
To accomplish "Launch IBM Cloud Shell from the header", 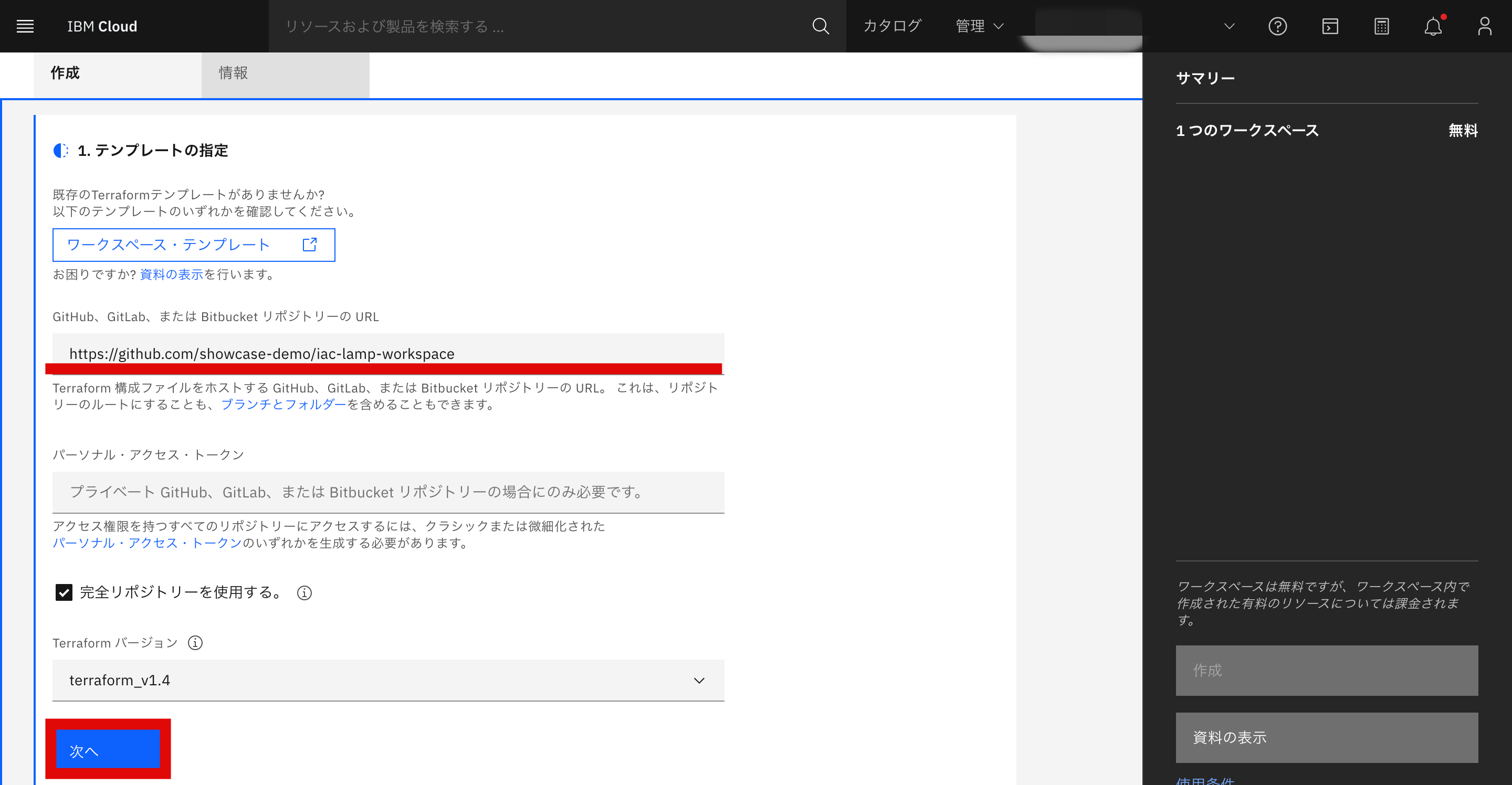I will (x=1329, y=26).
